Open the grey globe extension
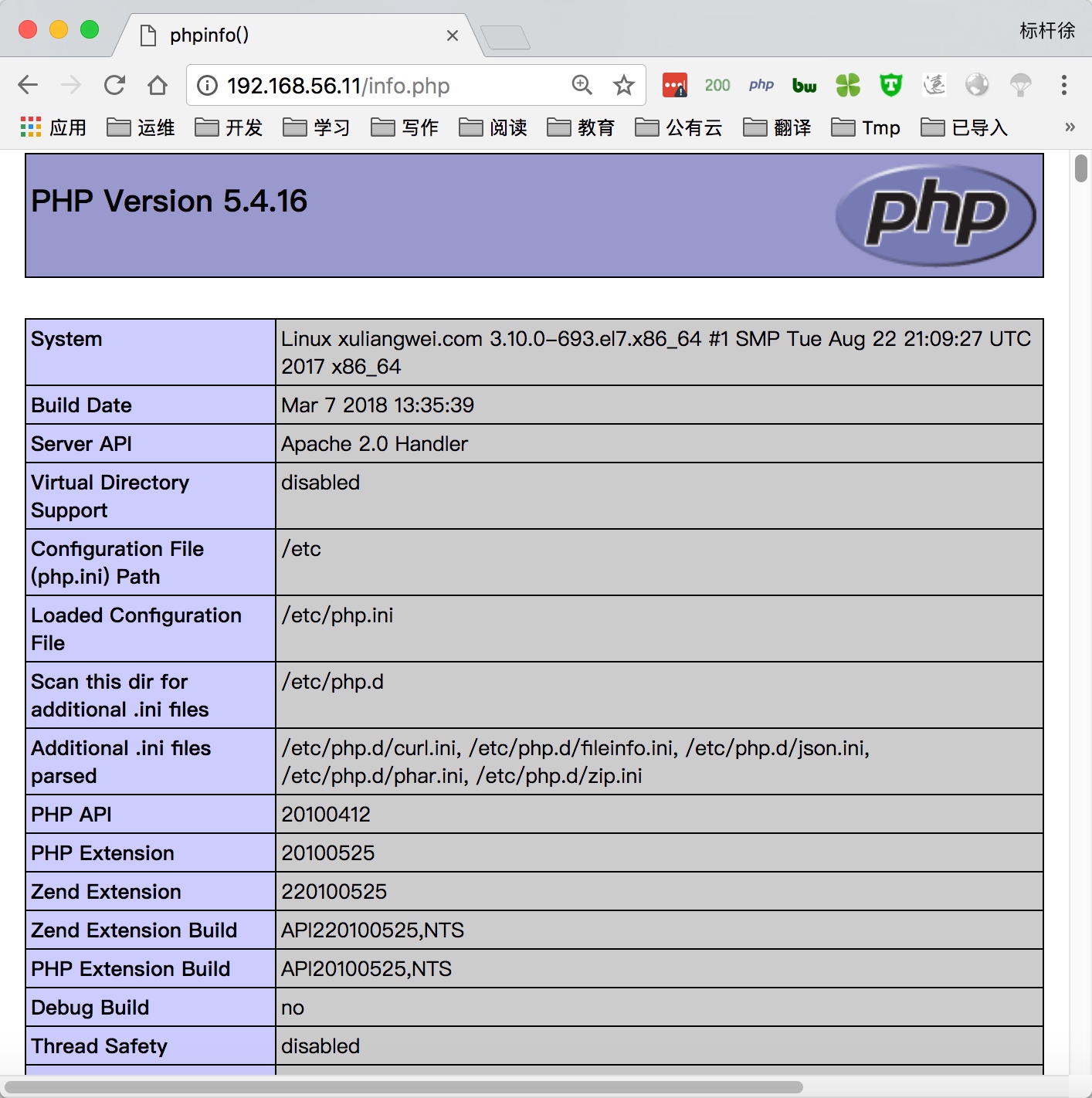The image size is (1092, 1098). (977, 85)
